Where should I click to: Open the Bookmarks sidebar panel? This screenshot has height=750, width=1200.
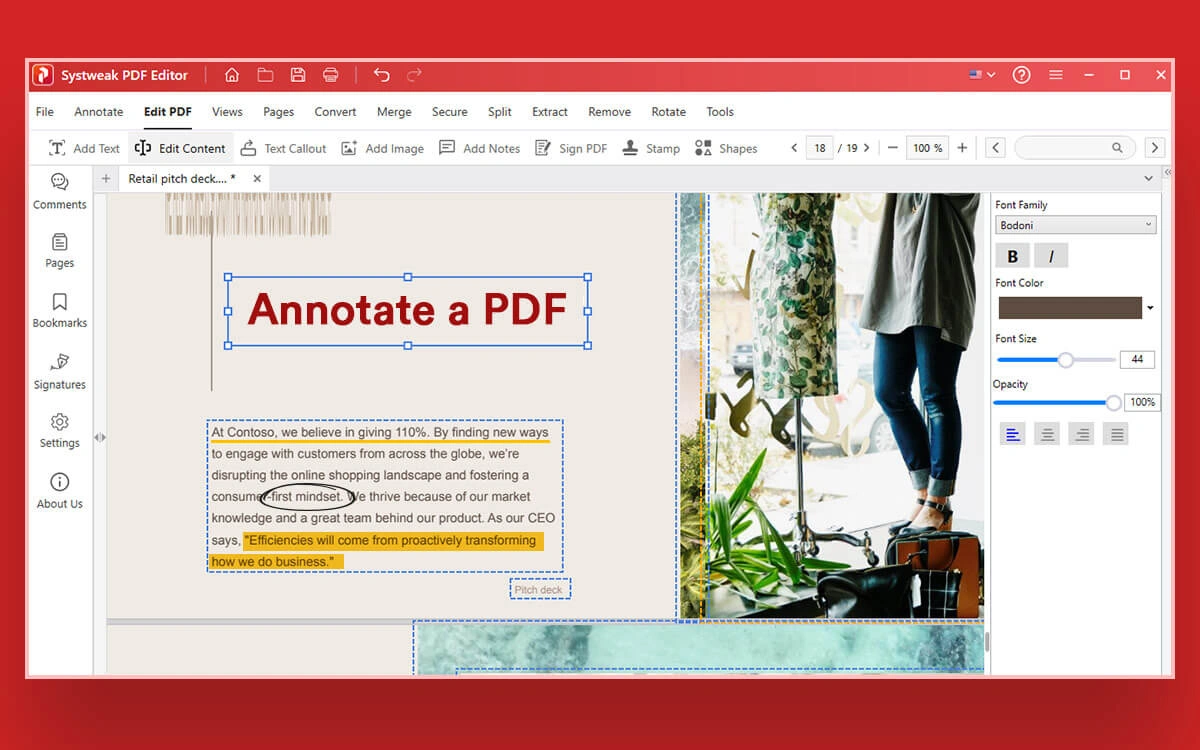(60, 310)
